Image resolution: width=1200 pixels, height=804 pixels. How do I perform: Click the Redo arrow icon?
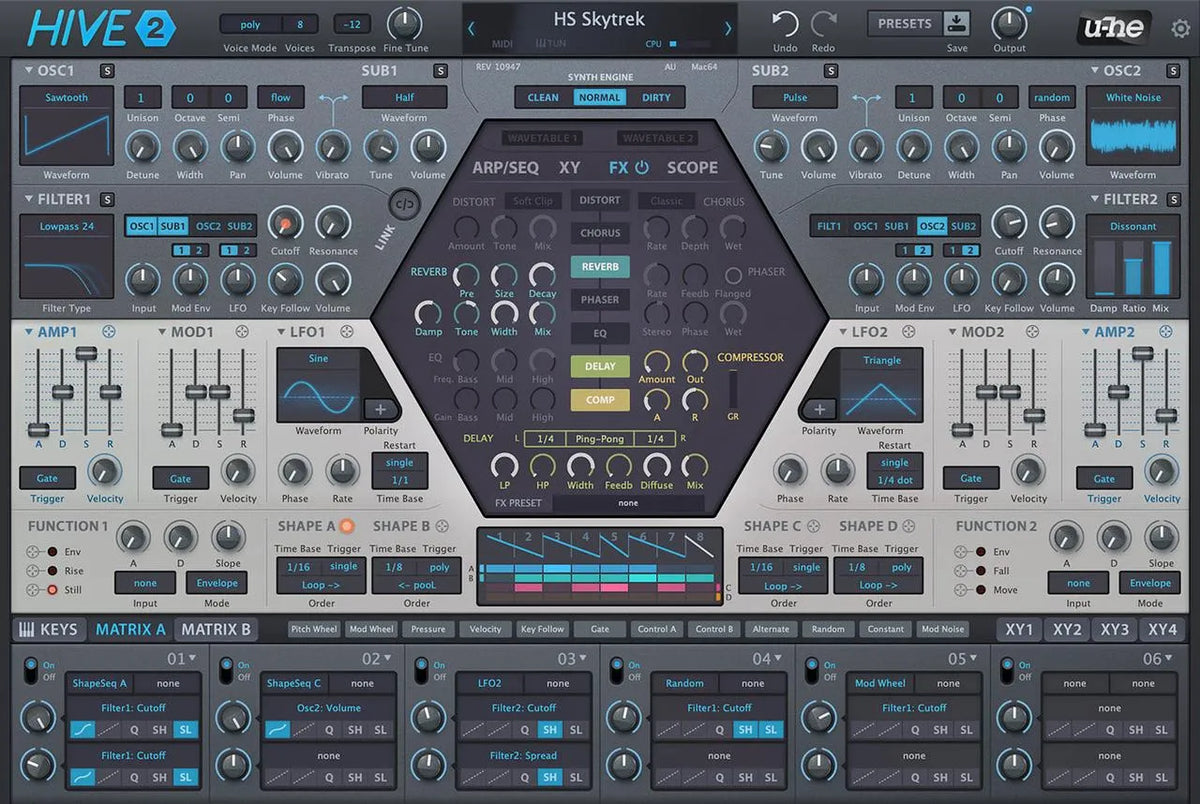coord(823,24)
